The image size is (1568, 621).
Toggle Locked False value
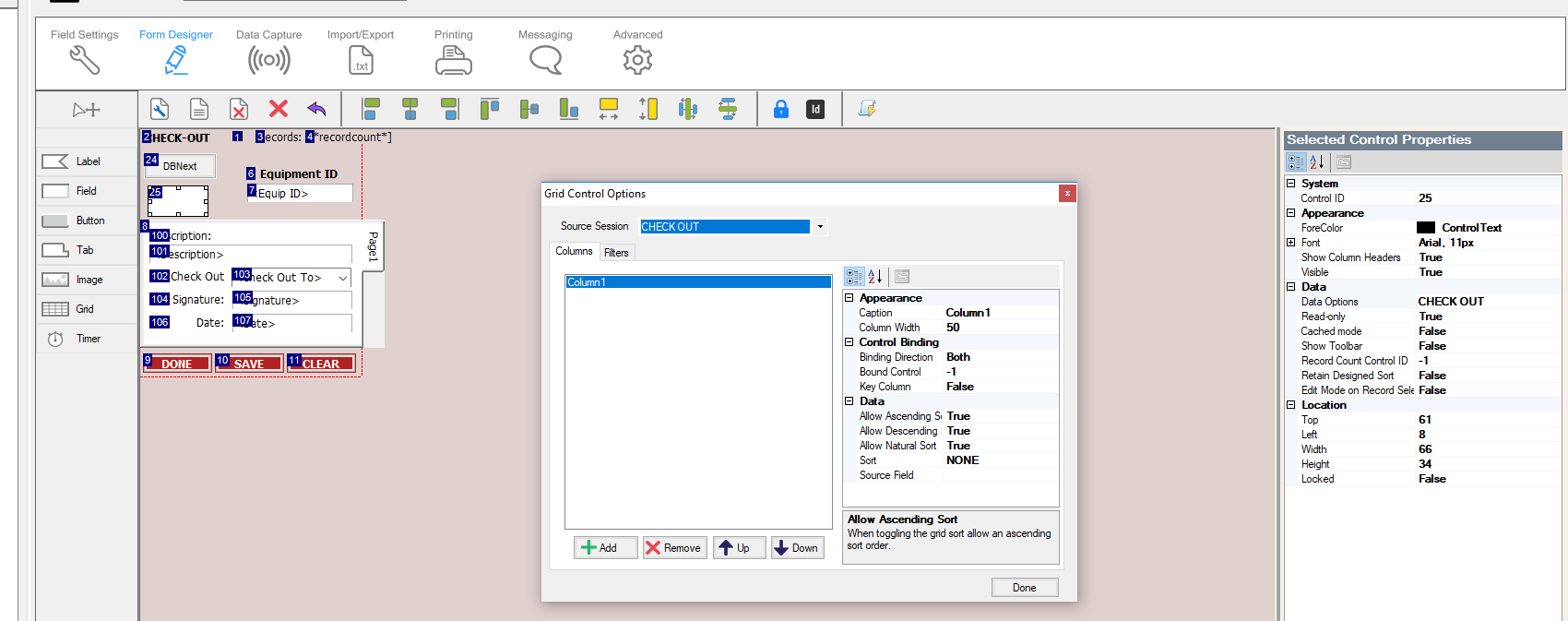click(1488, 479)
